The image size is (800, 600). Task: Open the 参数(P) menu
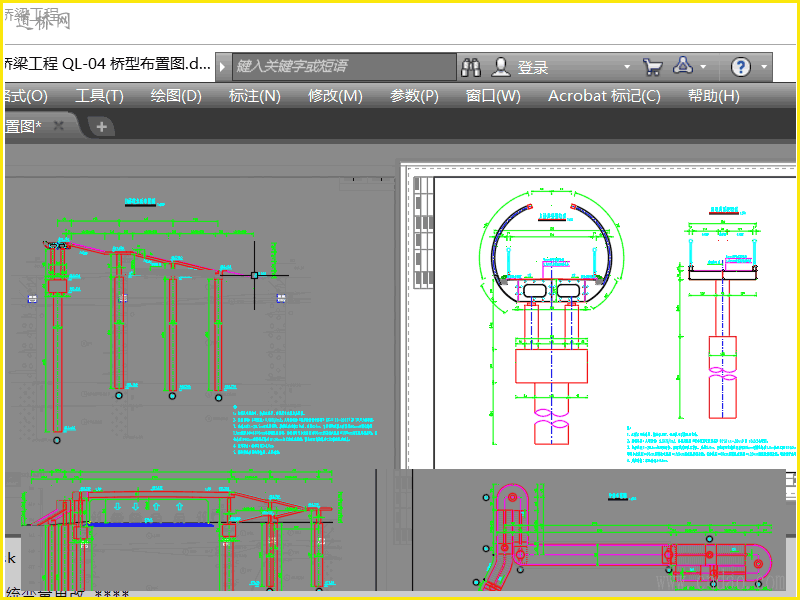coord(414,96)
